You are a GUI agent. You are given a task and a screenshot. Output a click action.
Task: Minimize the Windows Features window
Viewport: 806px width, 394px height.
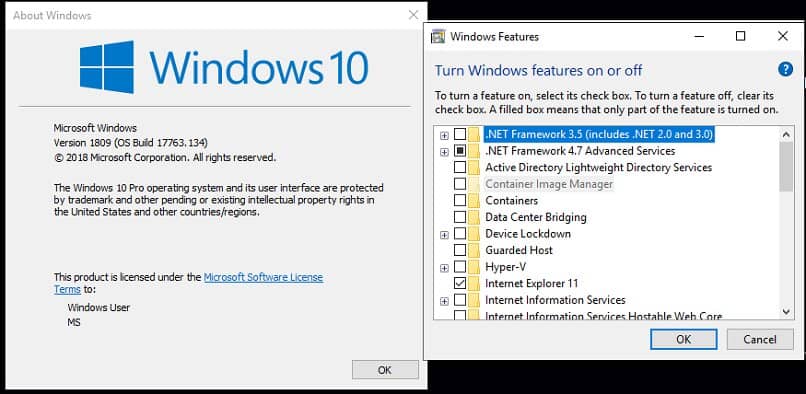pos(699,36)
